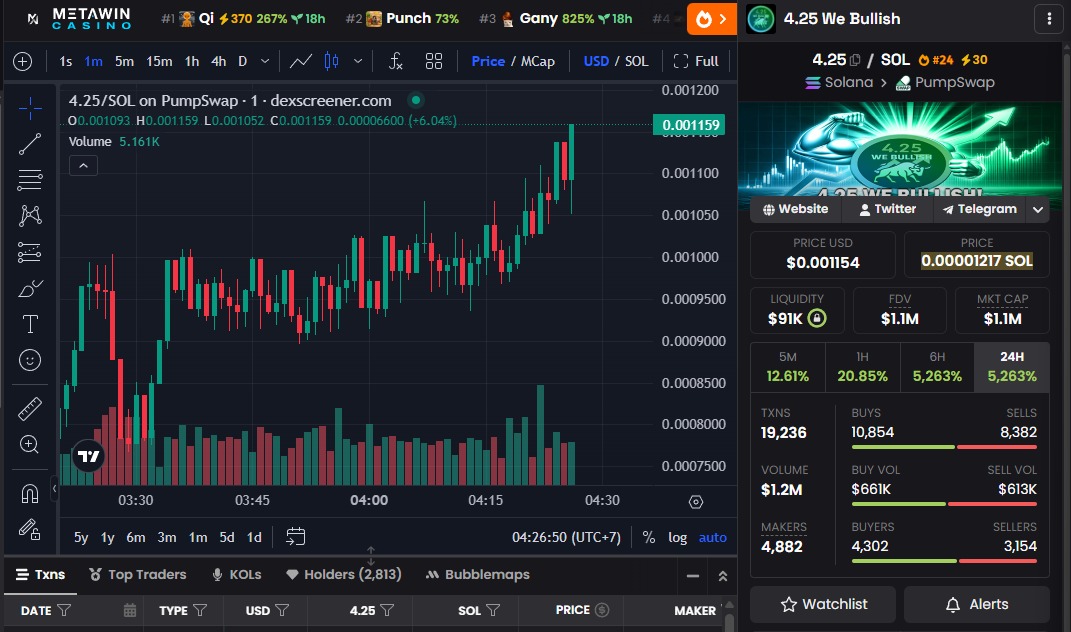Viewport: 1071px width, 632px height.
Task: Collapse the left drawing toolbar
Action: 55,489
